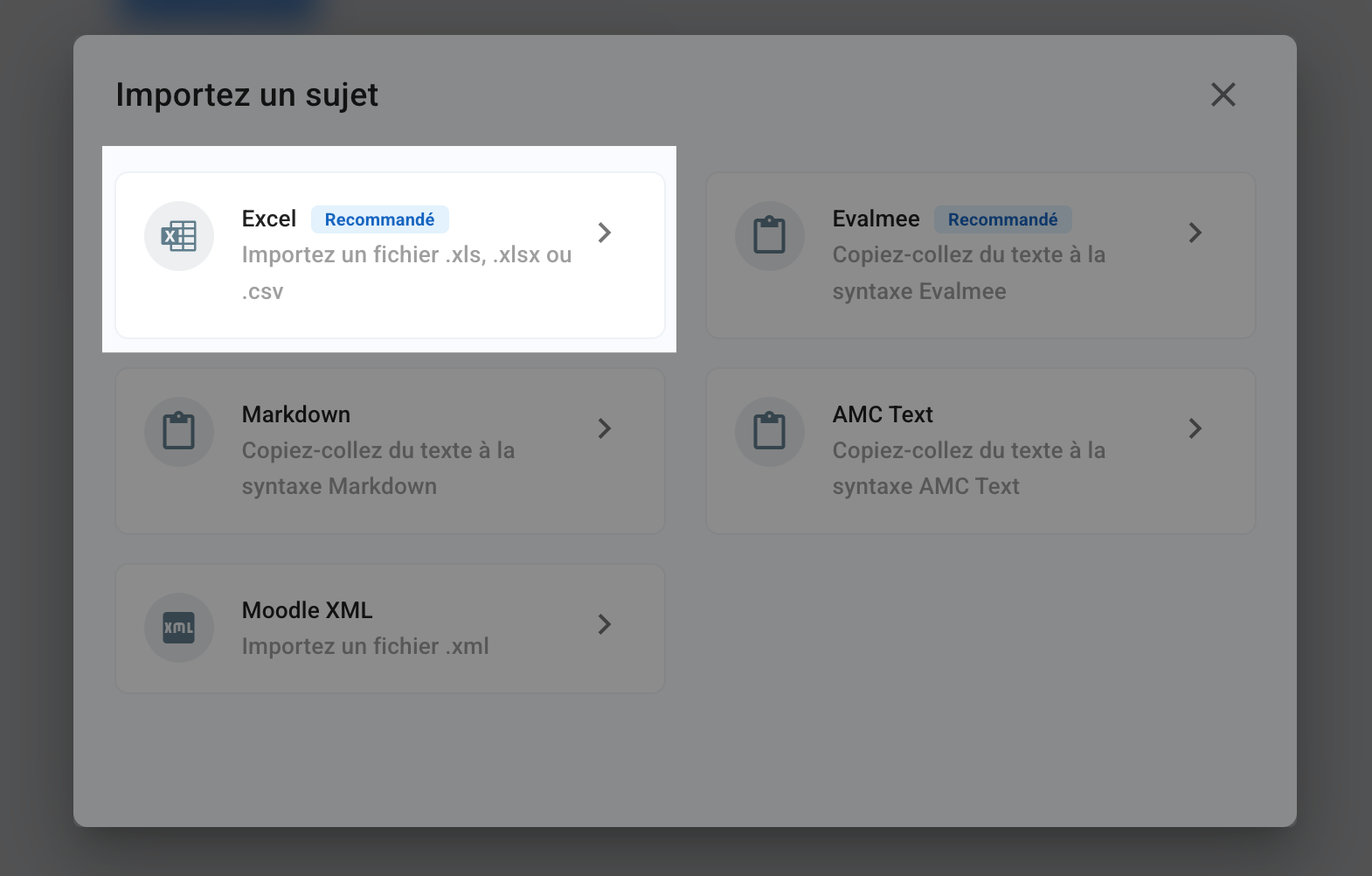The height and width of the screenshot is (876, 1372).
Task: Open the AMC Text chevron arrow
Action: 1195,428
